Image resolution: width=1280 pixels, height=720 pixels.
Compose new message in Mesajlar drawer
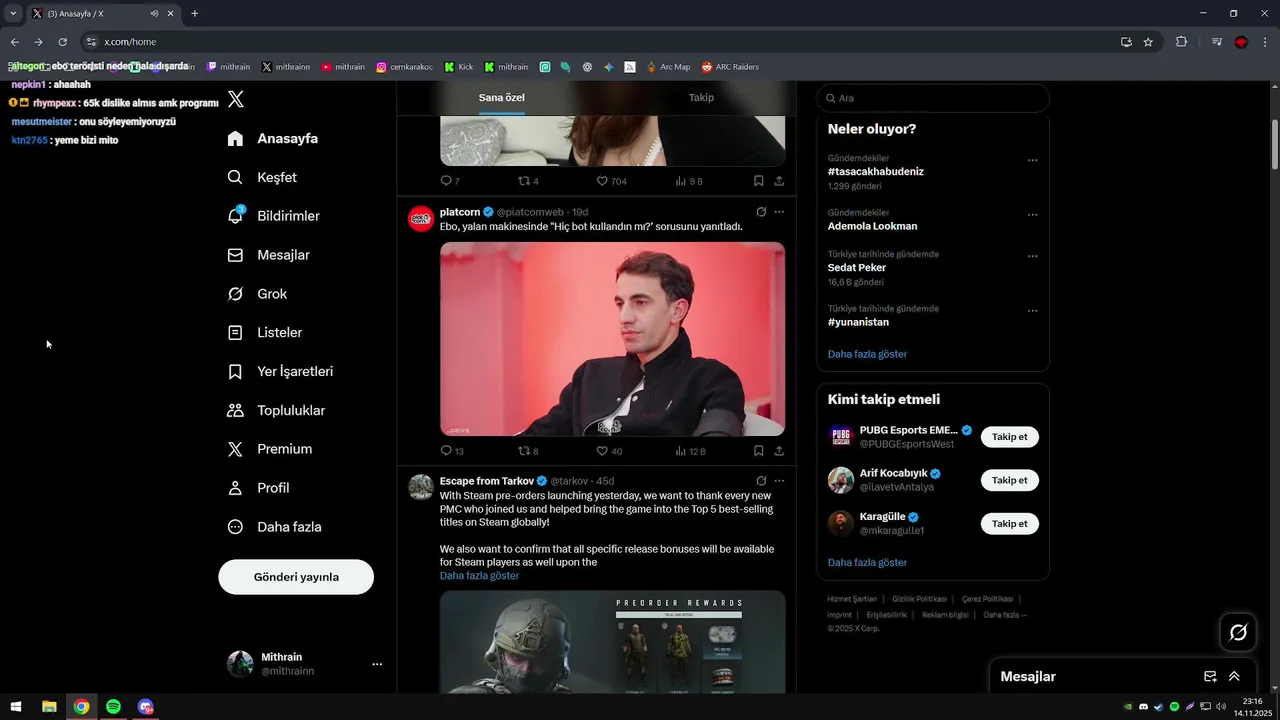(x=1210, y=677)
